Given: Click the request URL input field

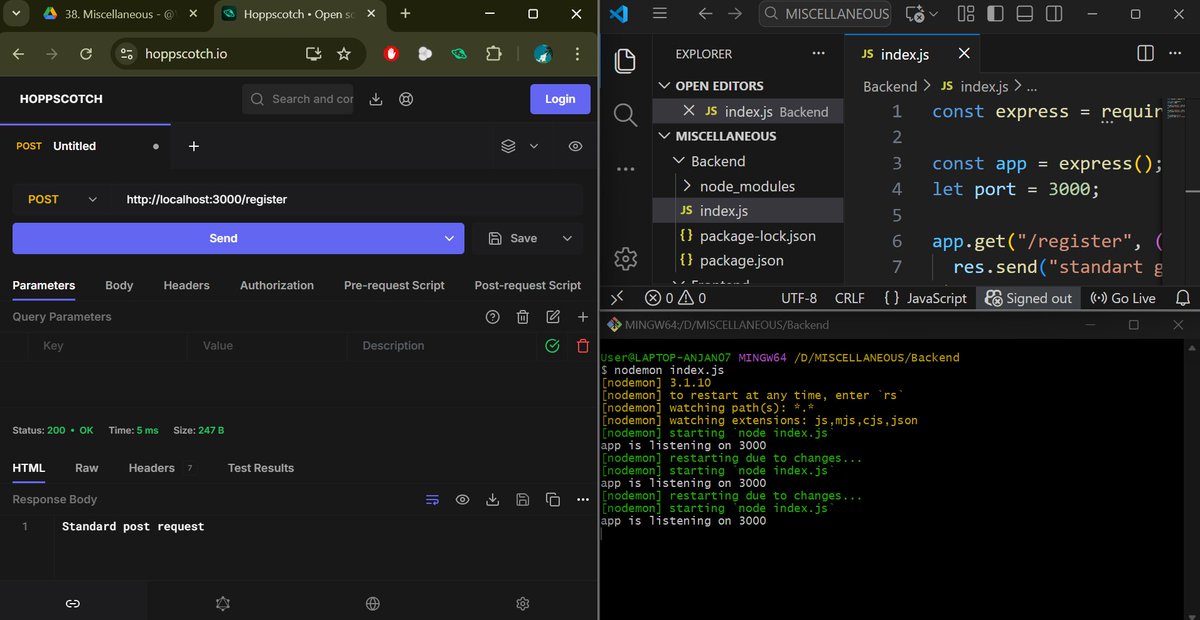Looking at the screenshot, I should pyautogui.click(x=346, y=199).
